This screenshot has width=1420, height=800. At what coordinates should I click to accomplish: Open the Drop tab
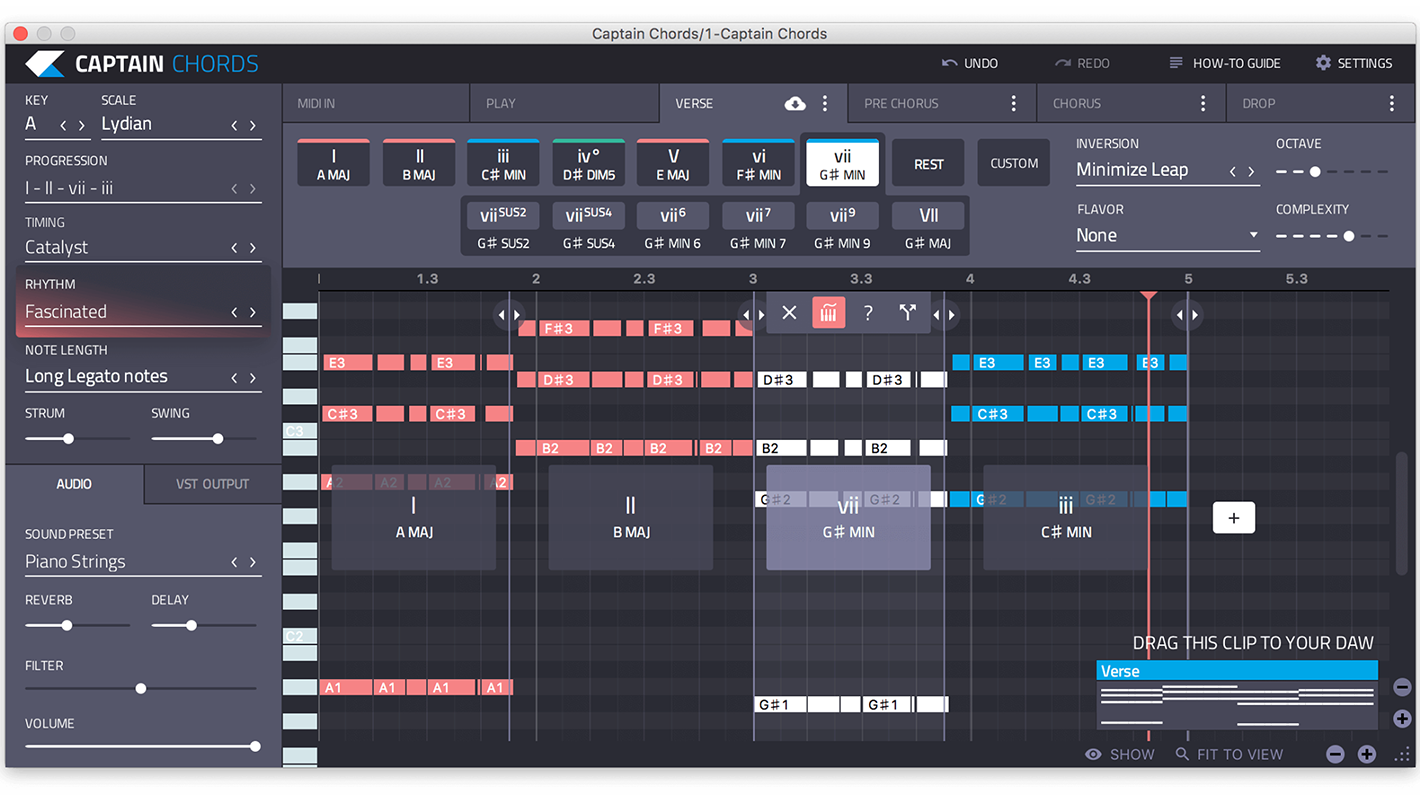coord(1258,103)
